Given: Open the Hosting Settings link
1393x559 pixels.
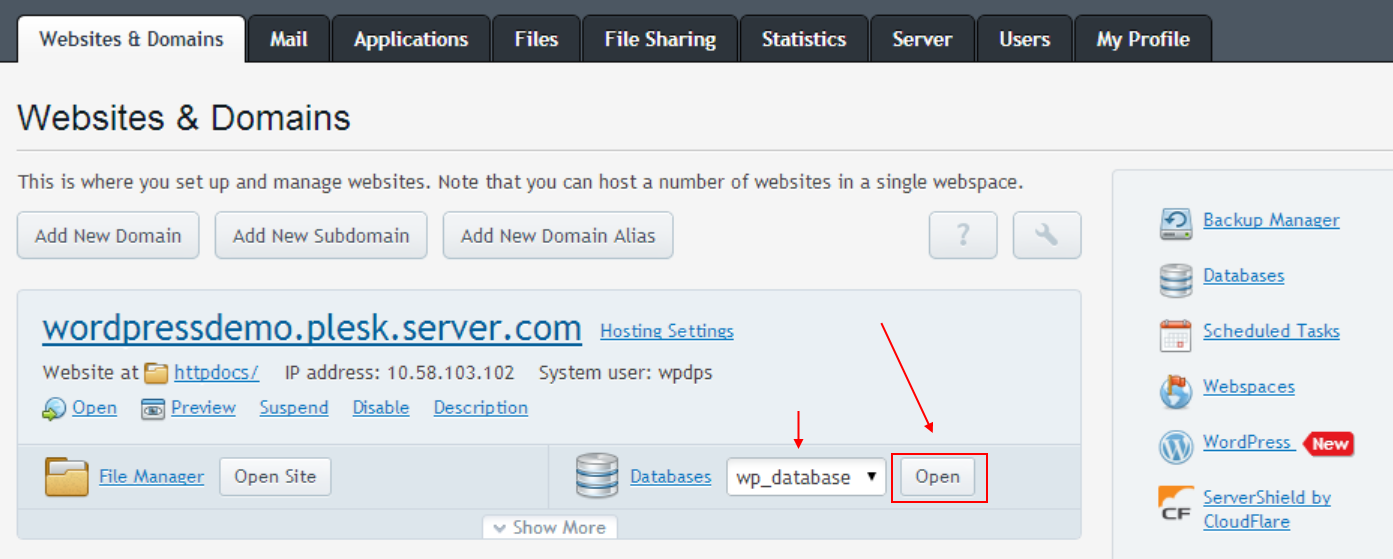Looking at the screenshot, I should point(666,331).
